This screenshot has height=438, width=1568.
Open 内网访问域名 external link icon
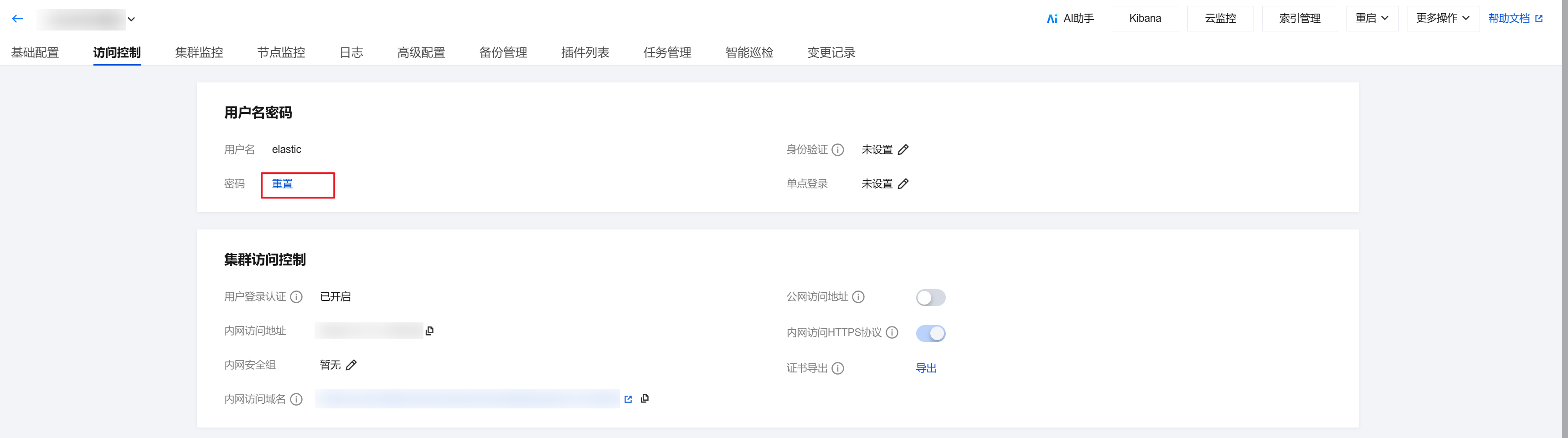tap(628, 399)
